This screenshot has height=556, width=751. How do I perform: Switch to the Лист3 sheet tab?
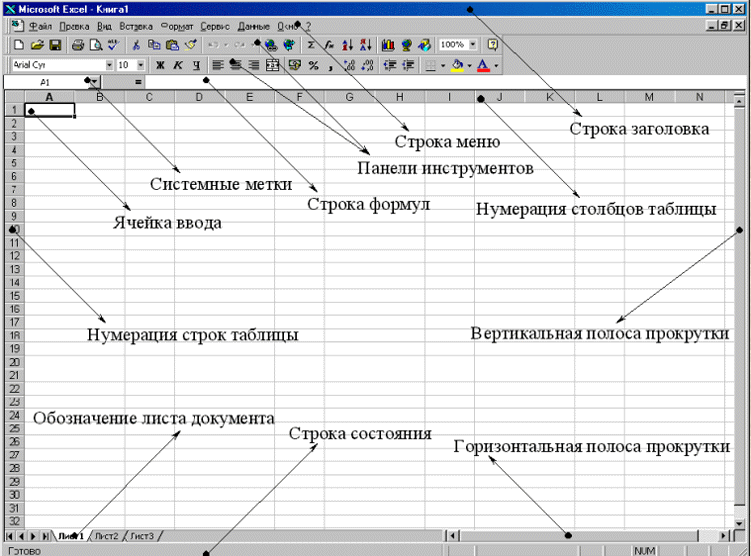pyautogui.click(x=142, y=536)
